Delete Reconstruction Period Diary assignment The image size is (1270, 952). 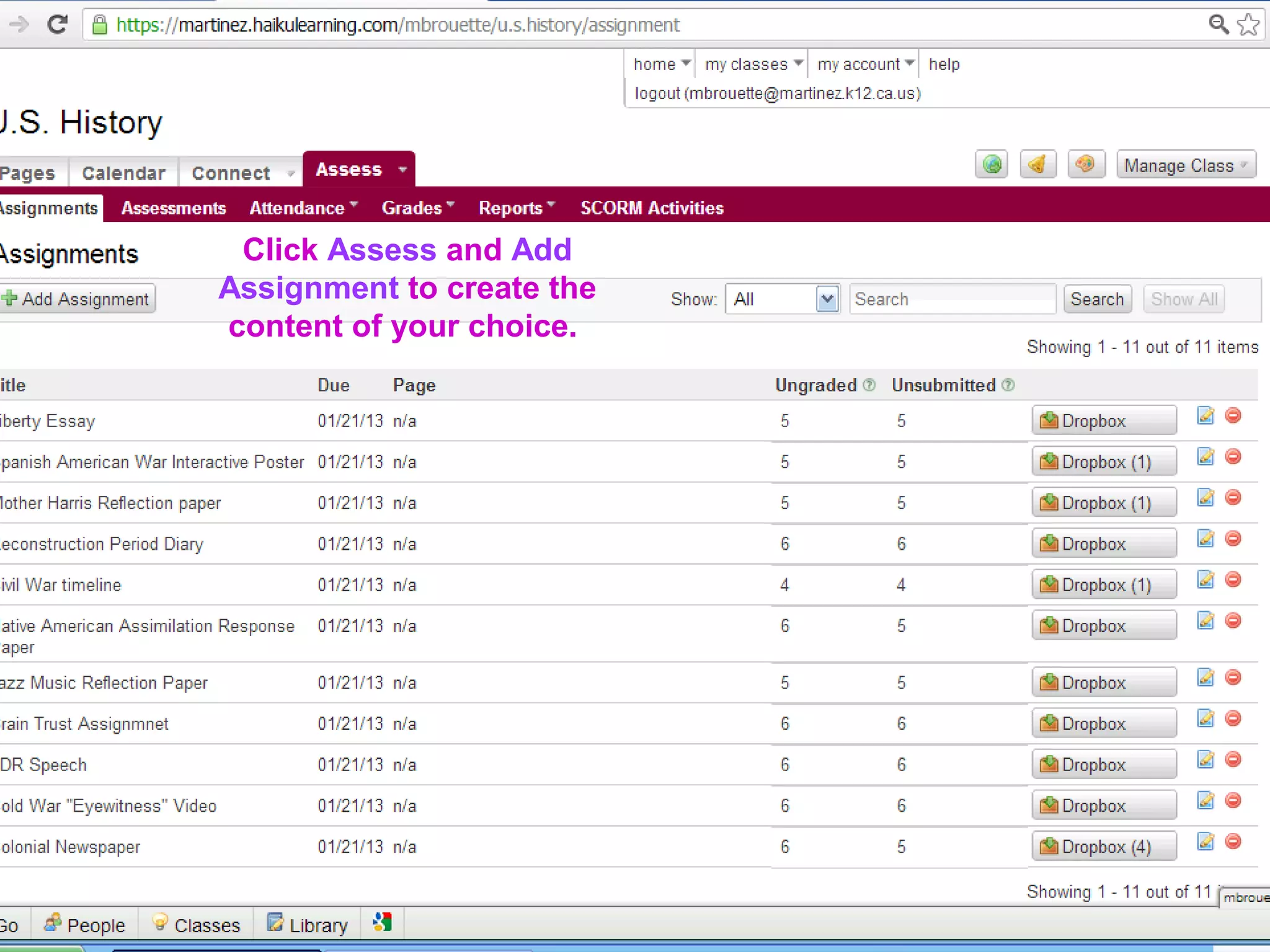click(1233, 539)
